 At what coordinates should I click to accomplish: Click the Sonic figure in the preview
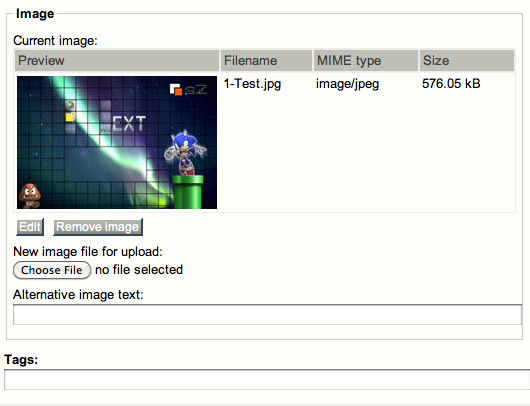coord(185,152)
